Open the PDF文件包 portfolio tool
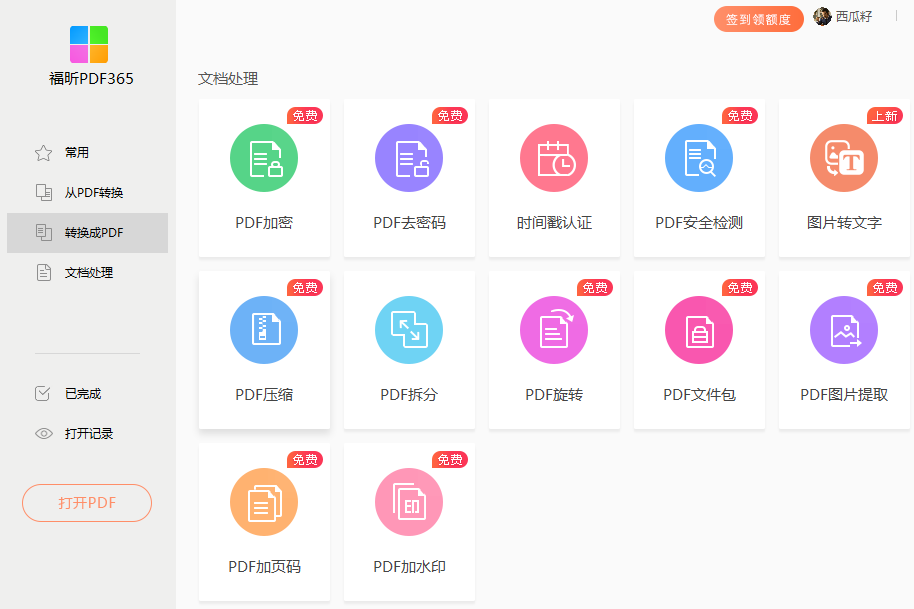The image size is (914, 609). point(699,350)
